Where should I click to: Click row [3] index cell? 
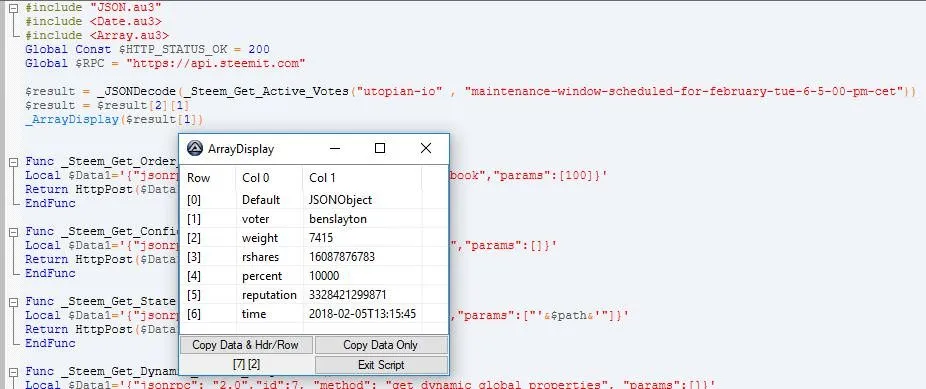(208, 257)
